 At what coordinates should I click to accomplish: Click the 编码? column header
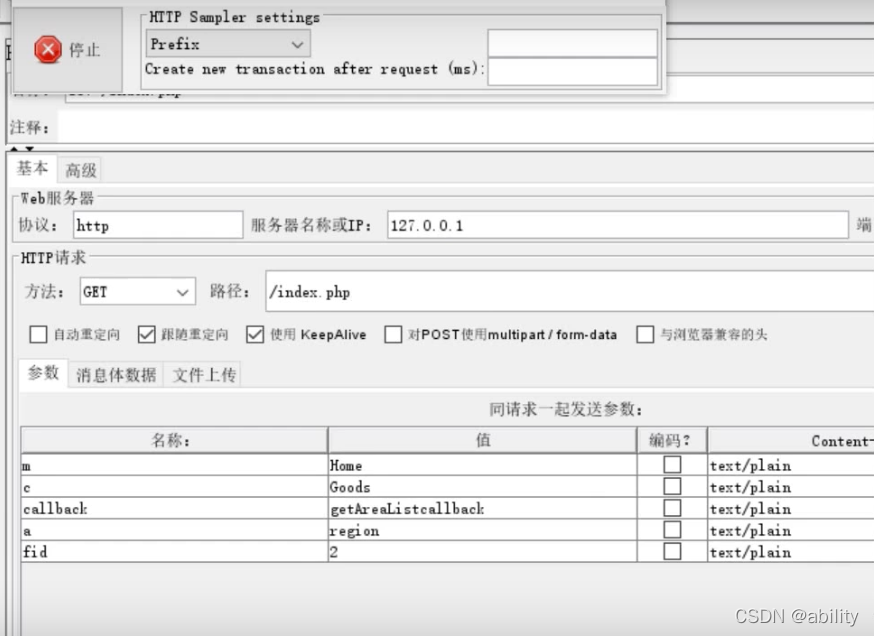672,441
